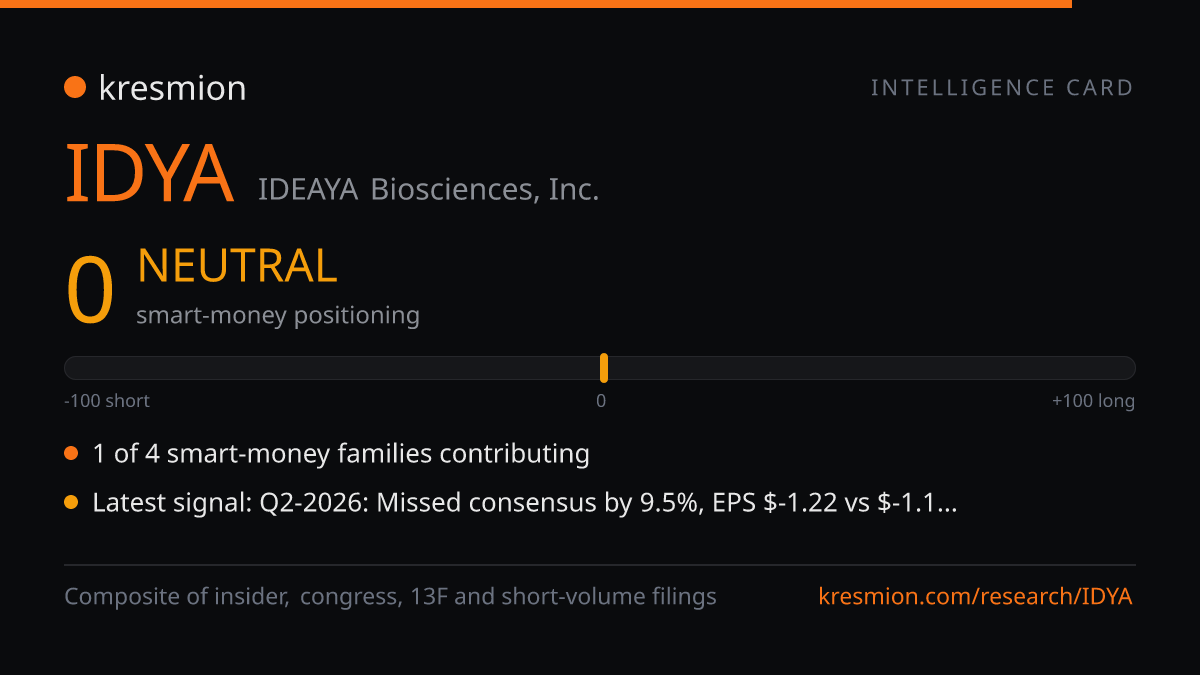The height and width of the screenshot is (675, 1200).
Task: Select the IDEAYA Biosciences, Inc. company name
Action: tap(428, 189)
